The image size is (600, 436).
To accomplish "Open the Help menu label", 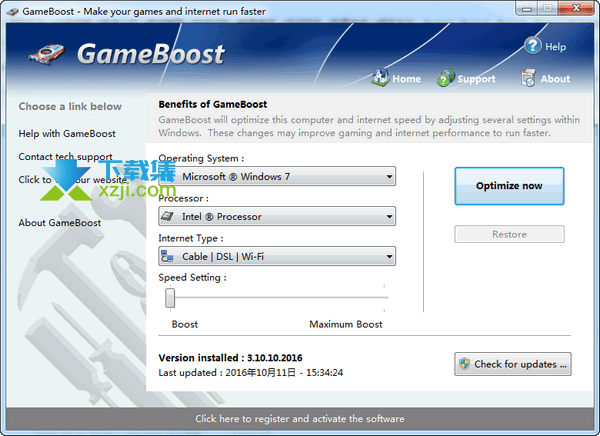I will (556, 47).
